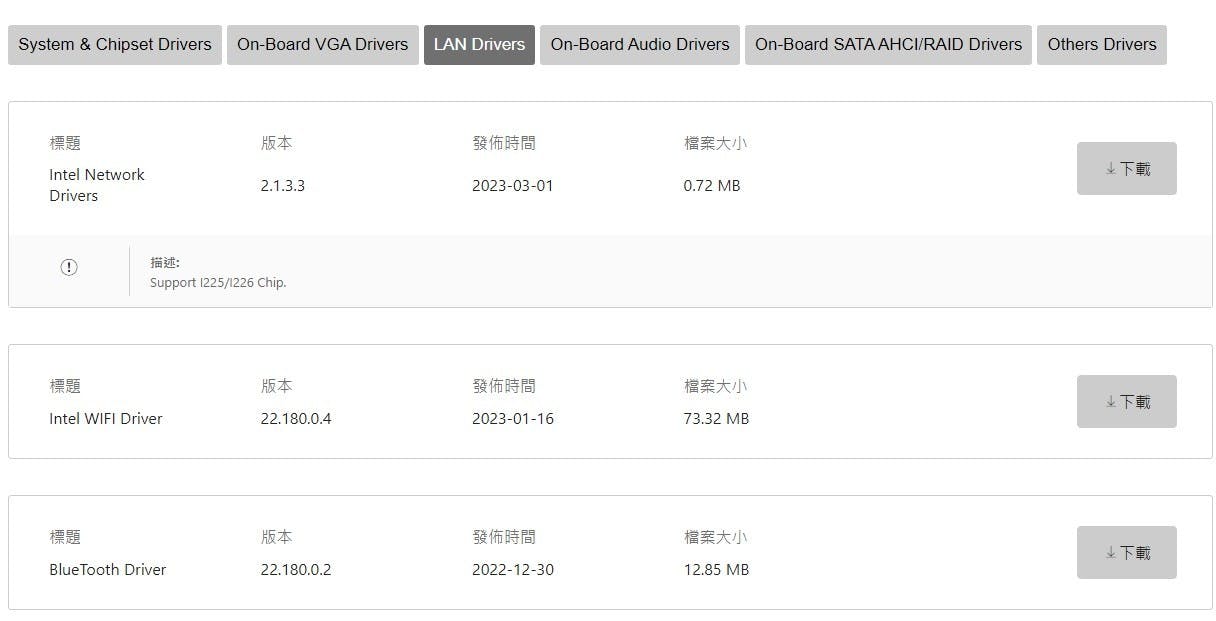Screen dimensions: 1216x621
Task: Download the Intel Network Drivers package
Action: (1126, 169)
